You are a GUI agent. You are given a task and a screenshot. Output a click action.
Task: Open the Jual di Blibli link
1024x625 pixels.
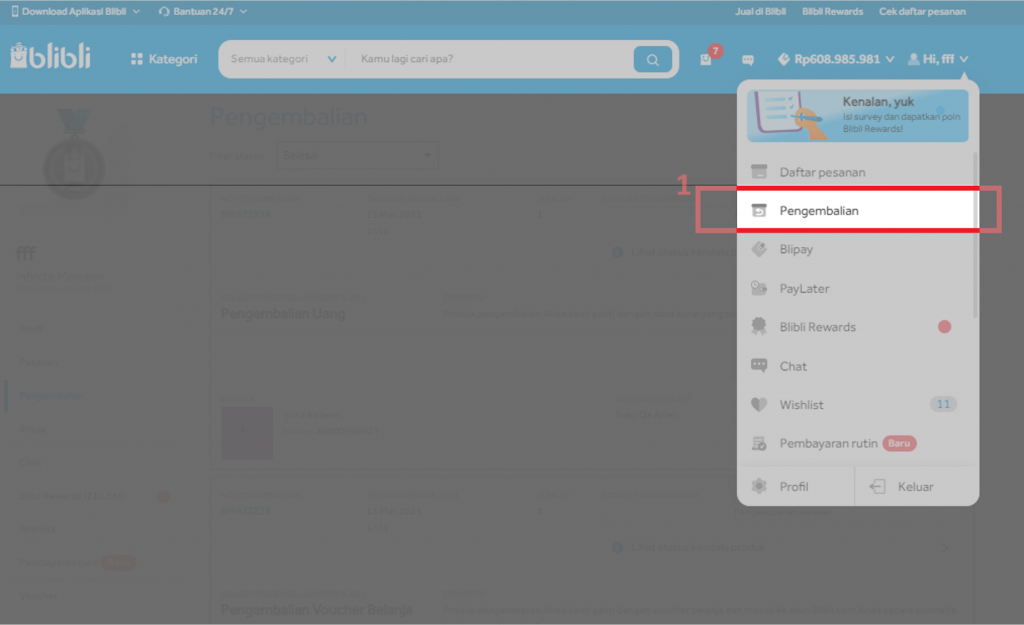[760, 12]
